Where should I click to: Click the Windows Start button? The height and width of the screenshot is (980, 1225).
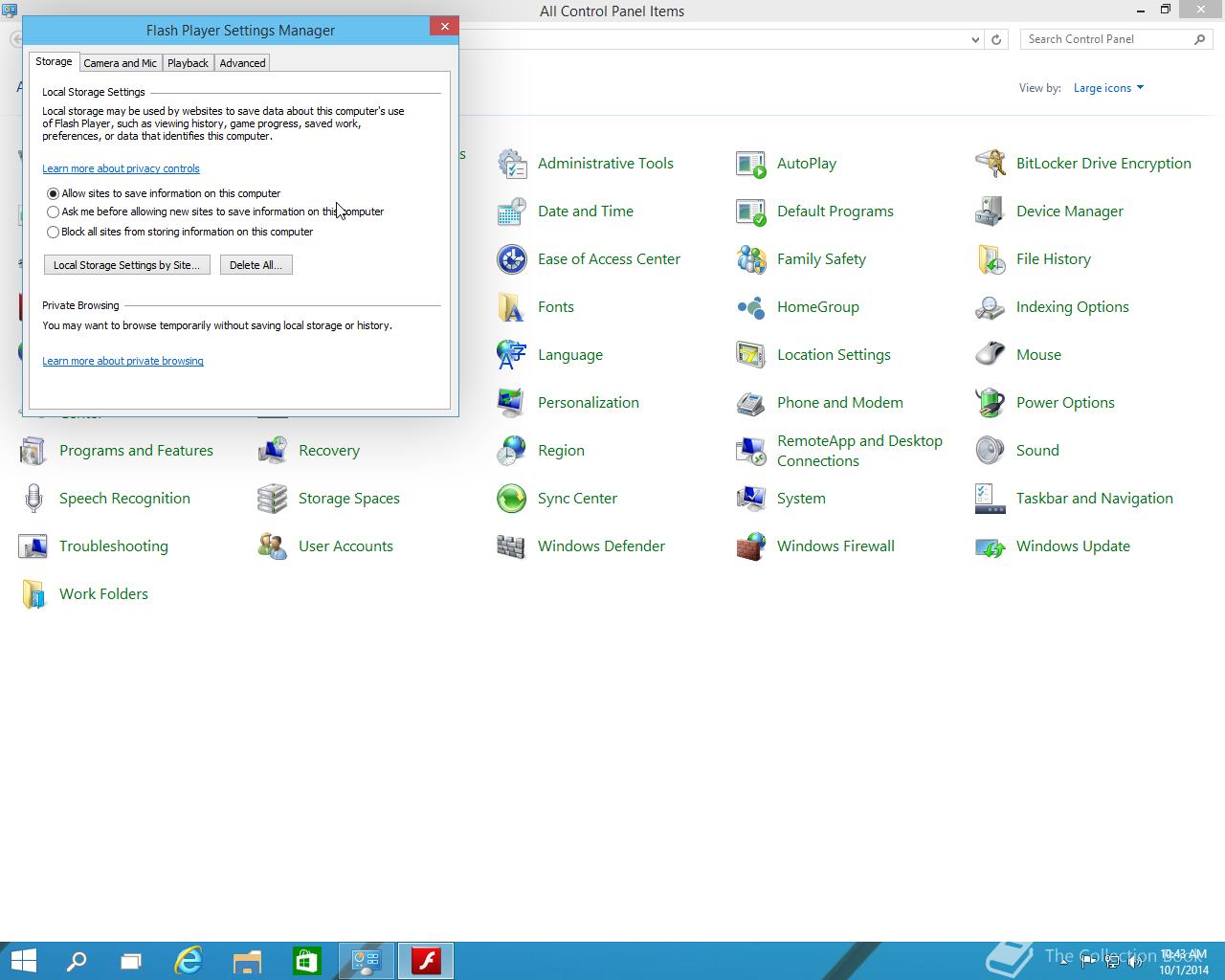coord(23,961)
